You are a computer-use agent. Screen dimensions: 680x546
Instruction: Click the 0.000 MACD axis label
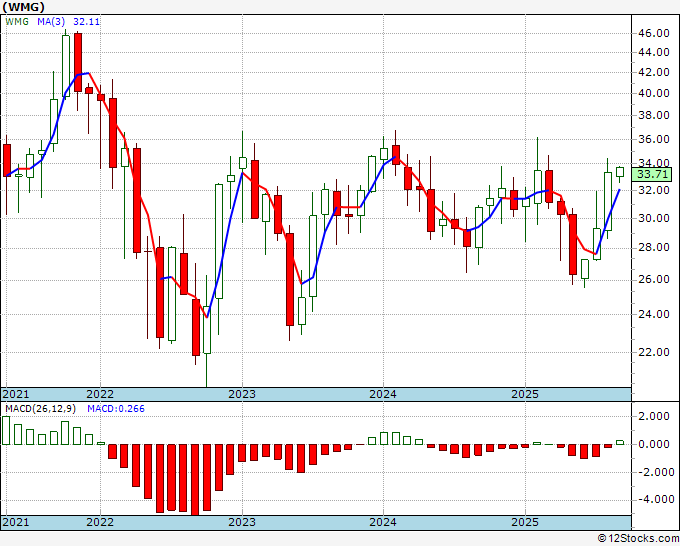point(654,444)
